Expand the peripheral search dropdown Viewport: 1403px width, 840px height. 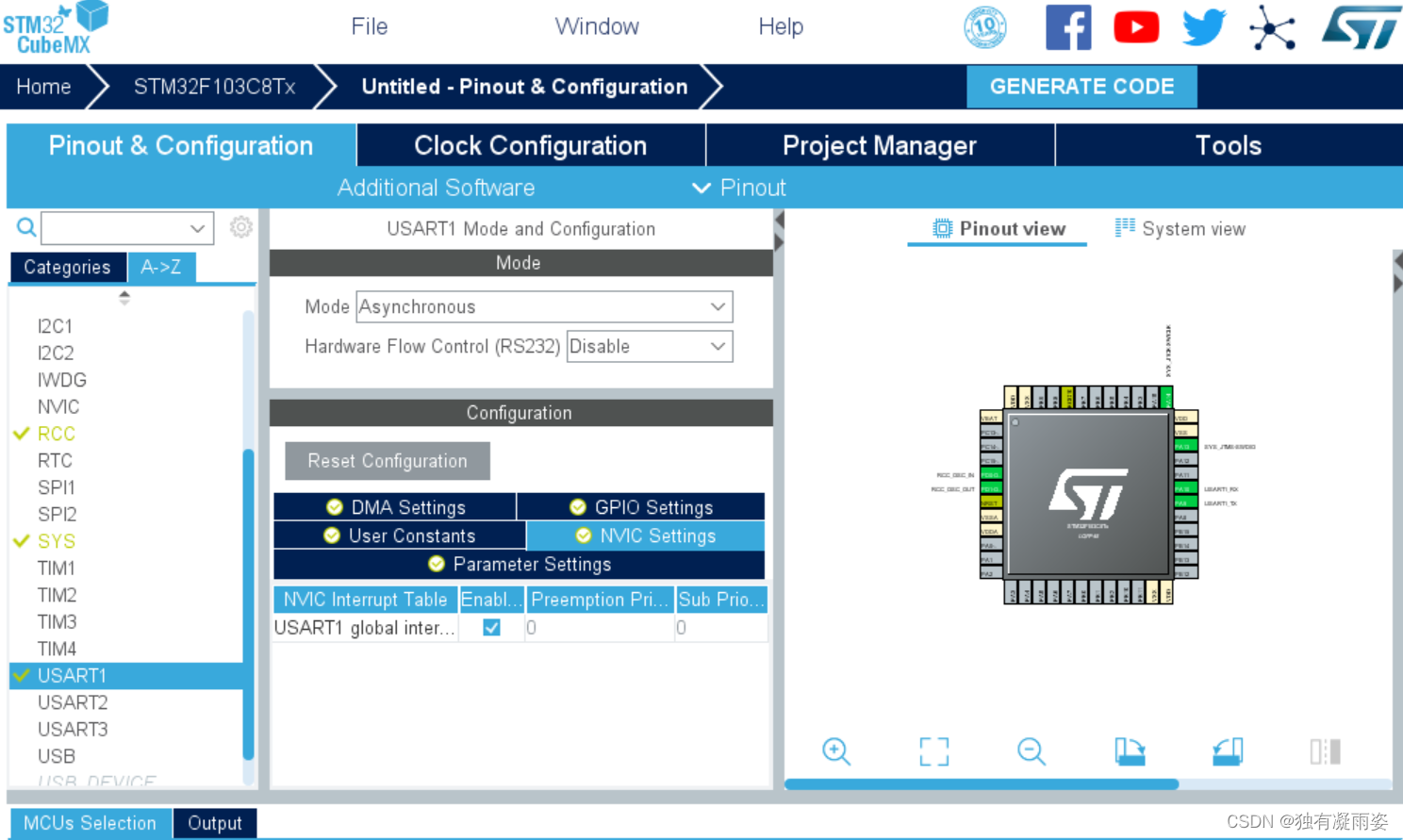197,228
